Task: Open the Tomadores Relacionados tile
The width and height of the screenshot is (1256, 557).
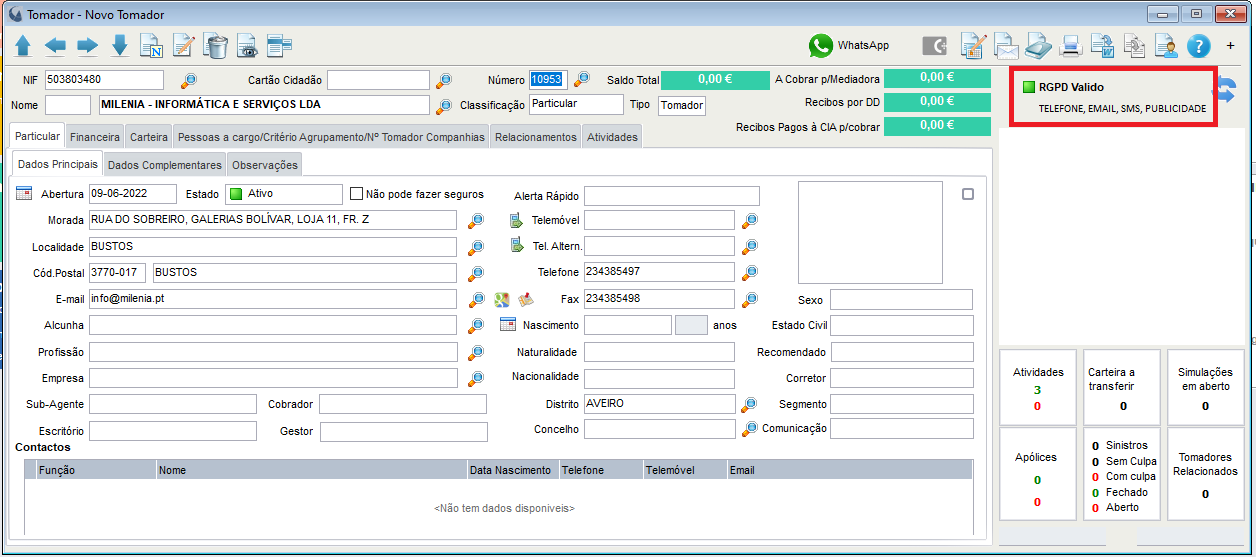Action: click(1205, 474)
